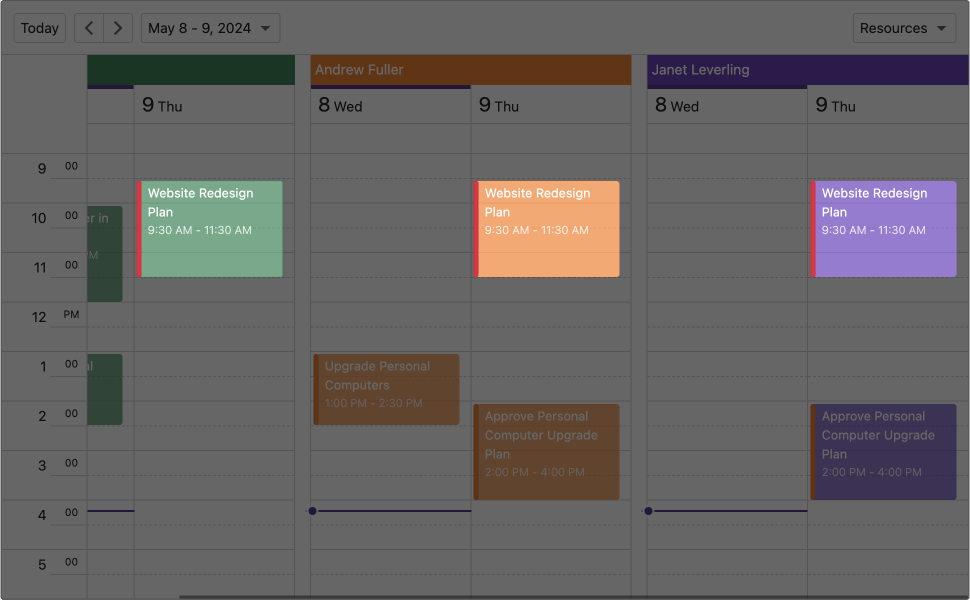Click the 8 Wed header in Janet Leverling's column
970x600 pixels.
tap(727, 105)
